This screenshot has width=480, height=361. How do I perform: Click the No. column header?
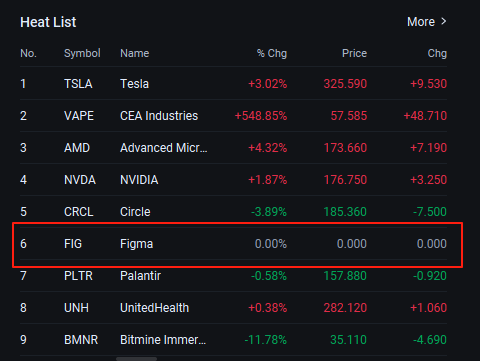click(28, 53)
